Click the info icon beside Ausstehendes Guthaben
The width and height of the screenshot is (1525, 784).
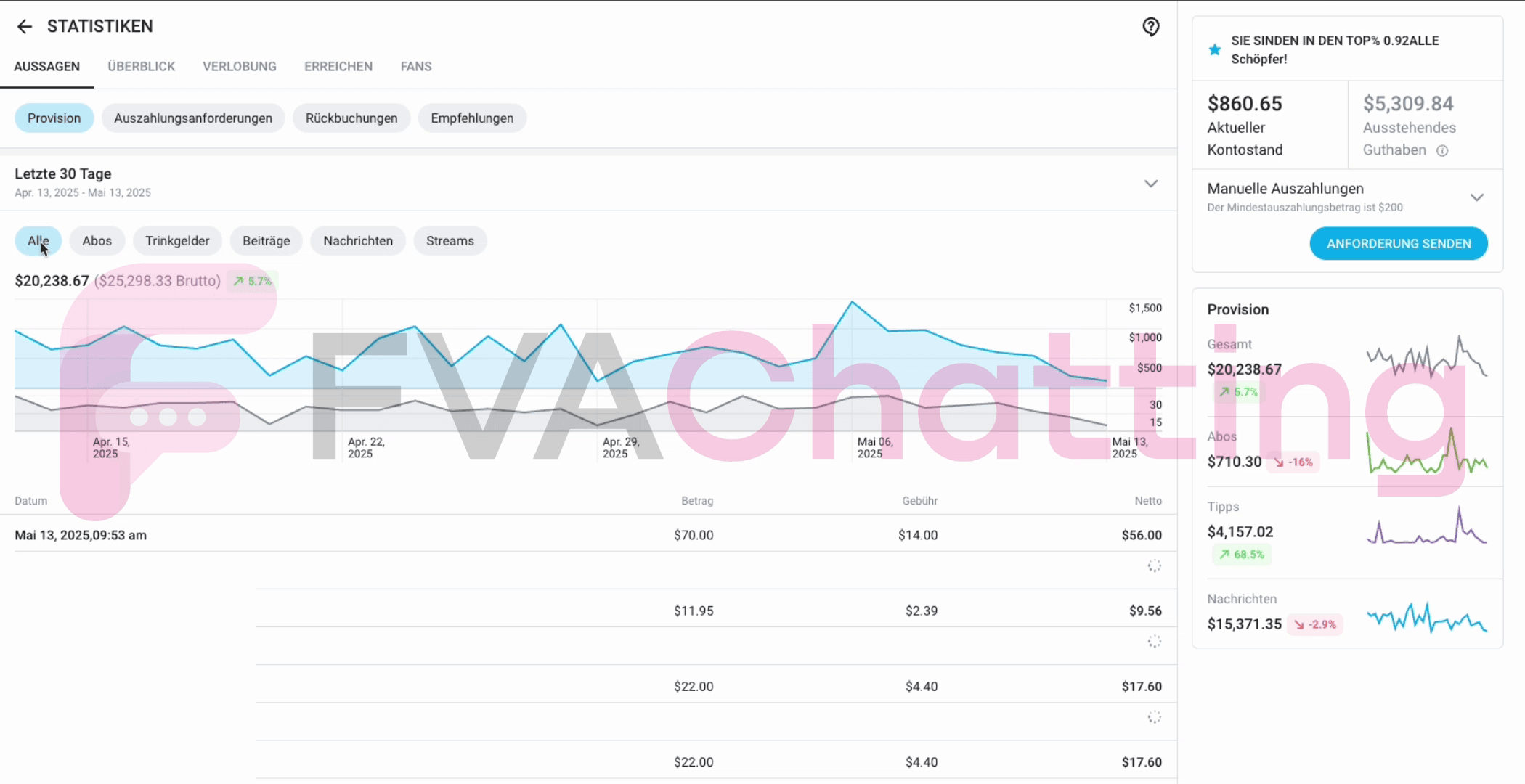[1443, 150]
